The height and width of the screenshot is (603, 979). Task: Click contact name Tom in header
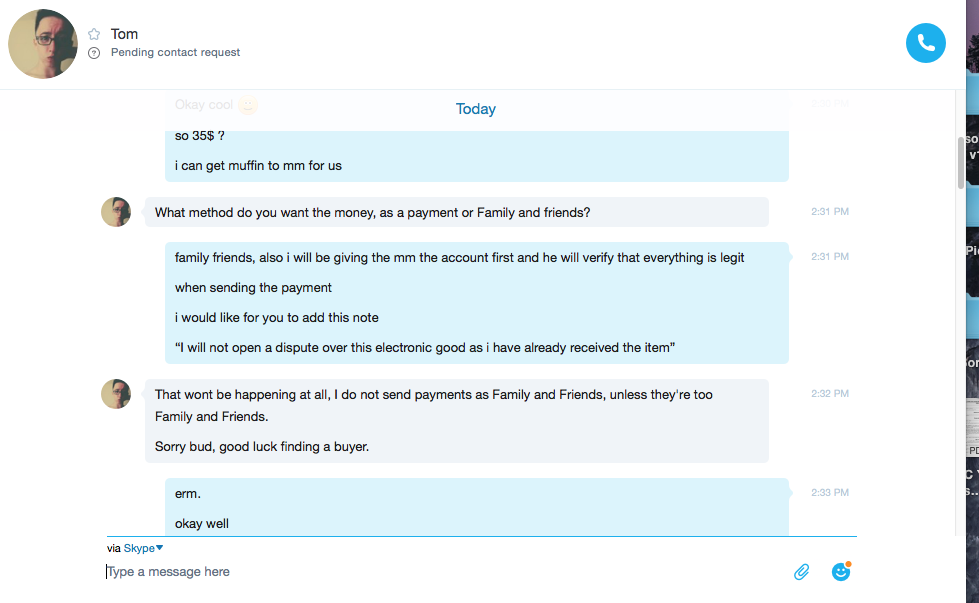pyautogui.click(x=124, y=34)
